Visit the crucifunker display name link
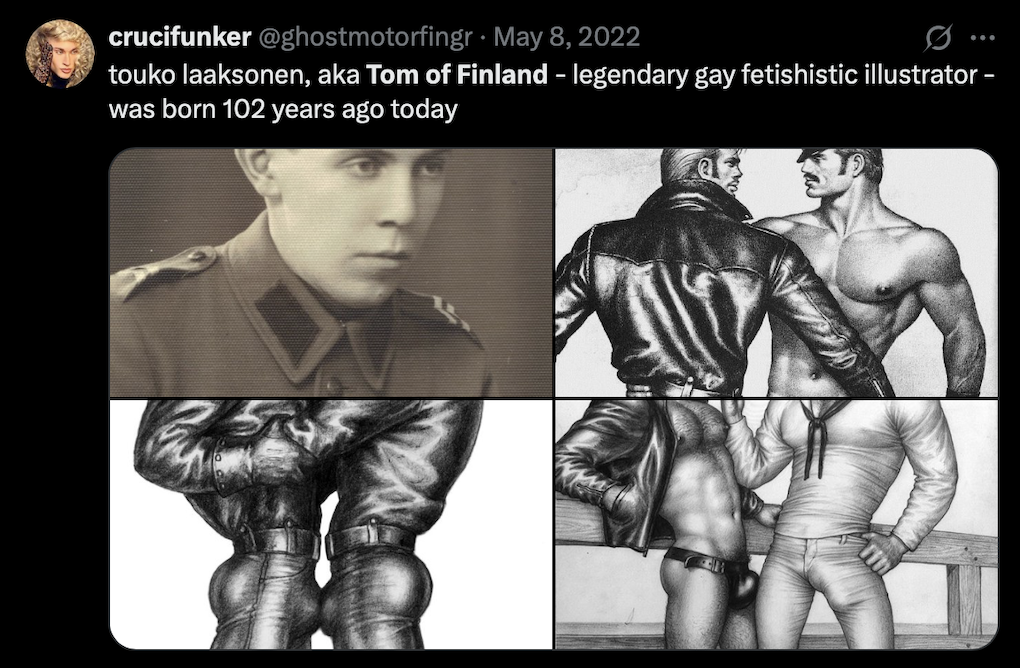Viewport: 1020px width, 668px height. click(180, 37)
